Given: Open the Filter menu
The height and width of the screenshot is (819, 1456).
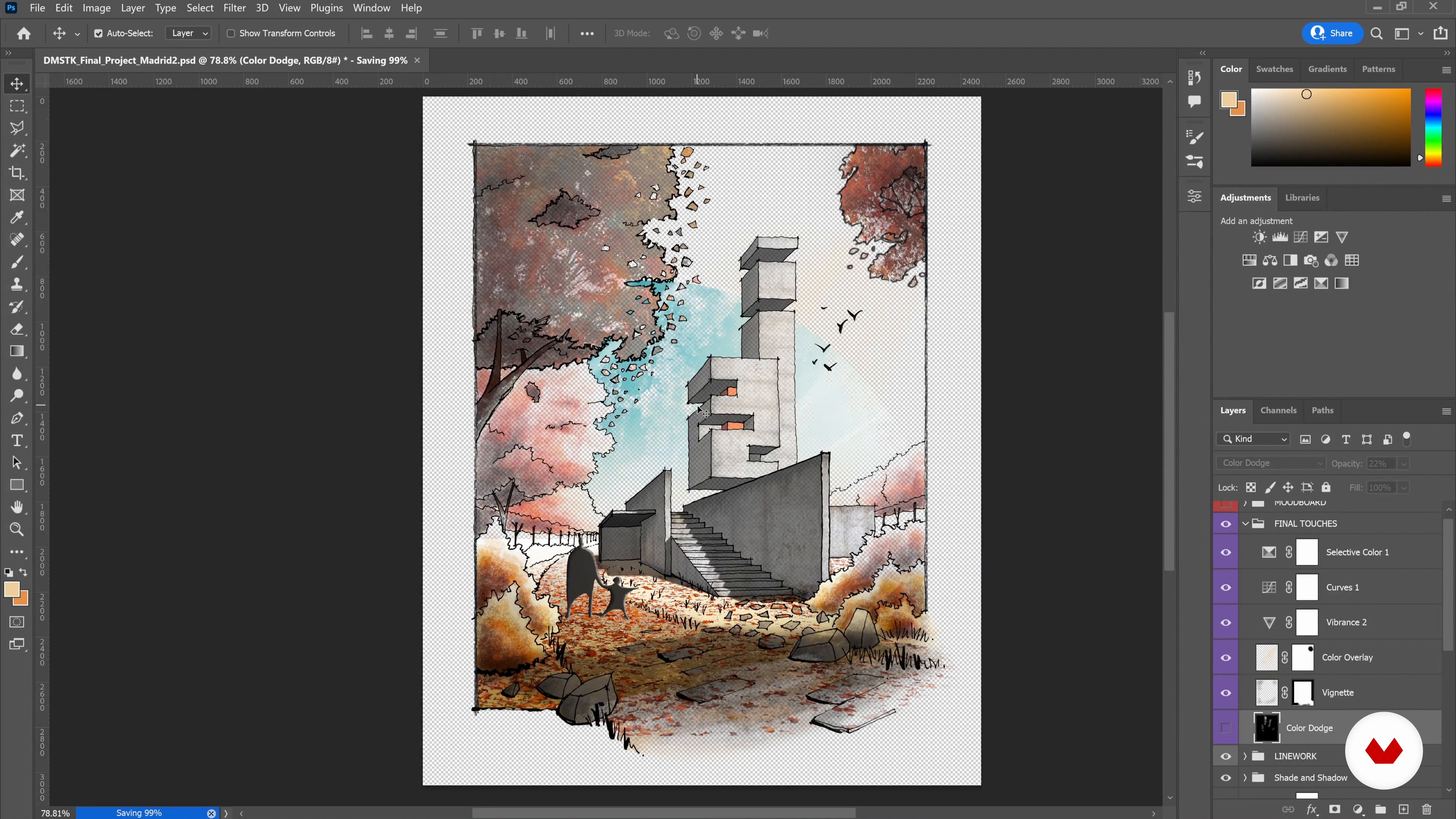Looking at the screenshot, I should point(234,8).
